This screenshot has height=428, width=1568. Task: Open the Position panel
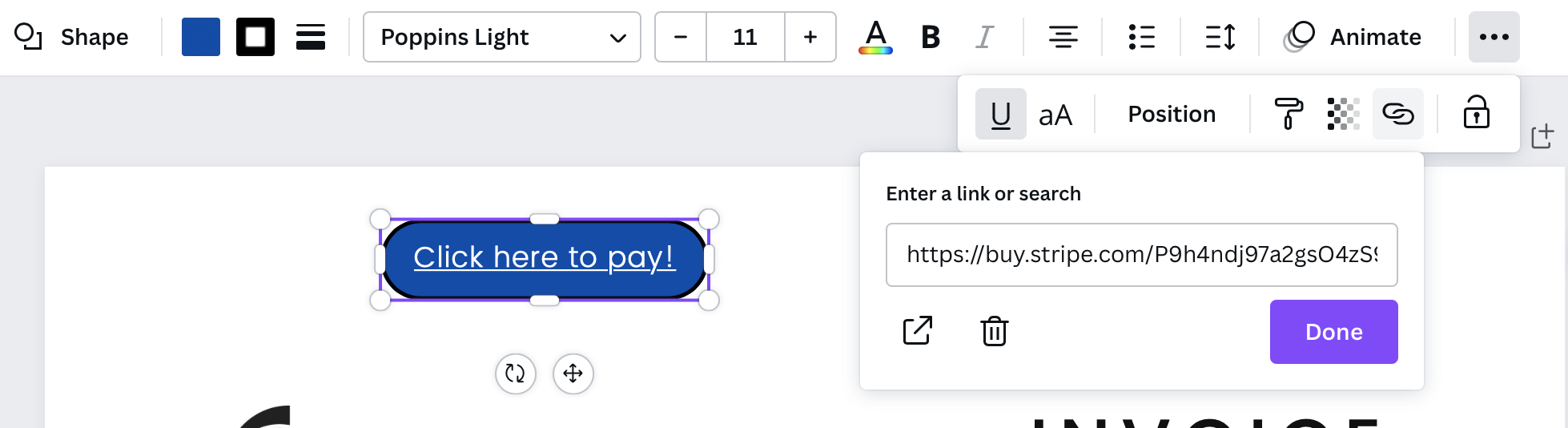pos(1172,114)
